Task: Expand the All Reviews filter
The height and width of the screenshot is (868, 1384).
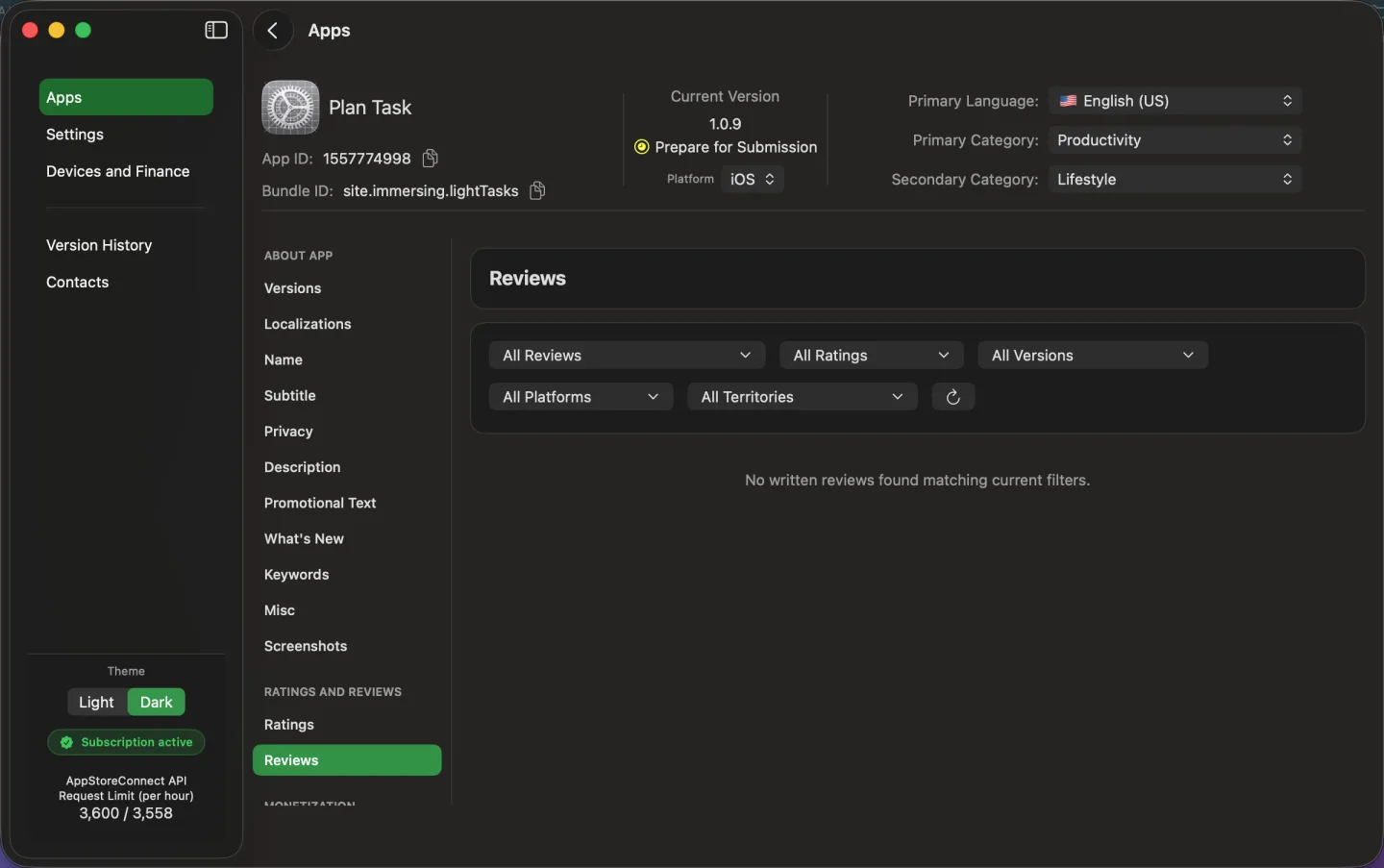Action: tap(627, 356)
